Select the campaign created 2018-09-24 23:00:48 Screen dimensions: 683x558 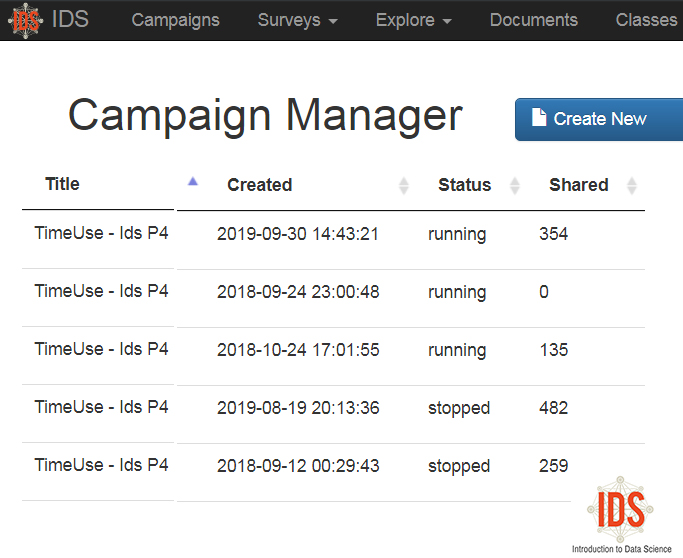pos(298,292)
